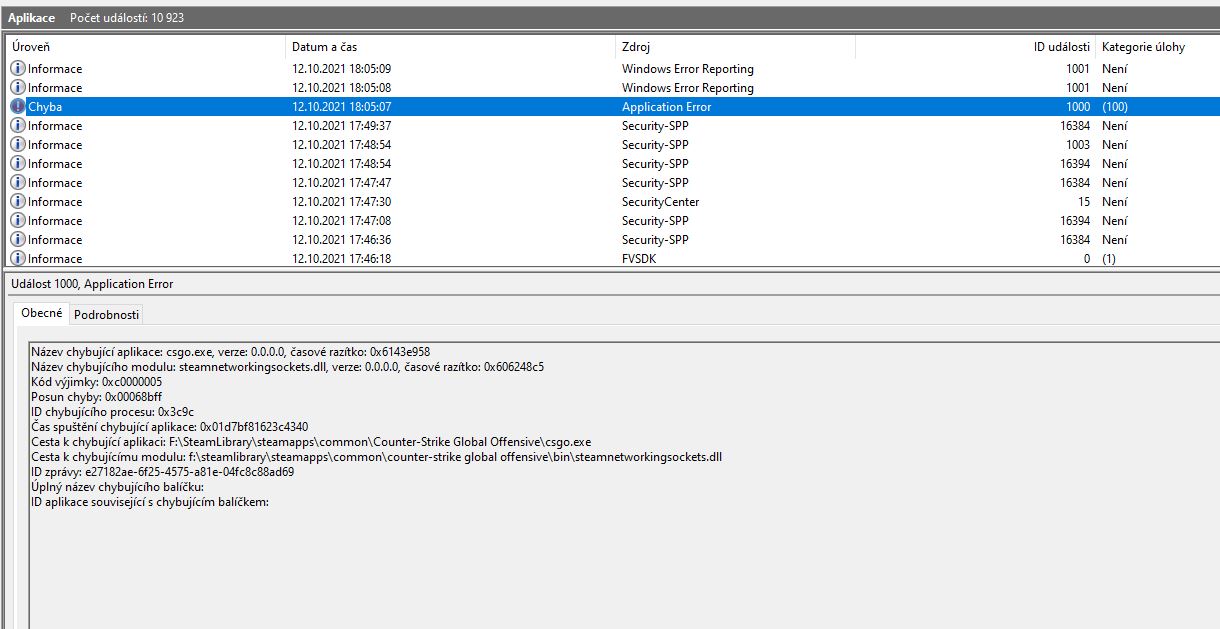Select the date cell 12.10.2021 17:47:30
1220x629 pixels.
click(341, 202)
